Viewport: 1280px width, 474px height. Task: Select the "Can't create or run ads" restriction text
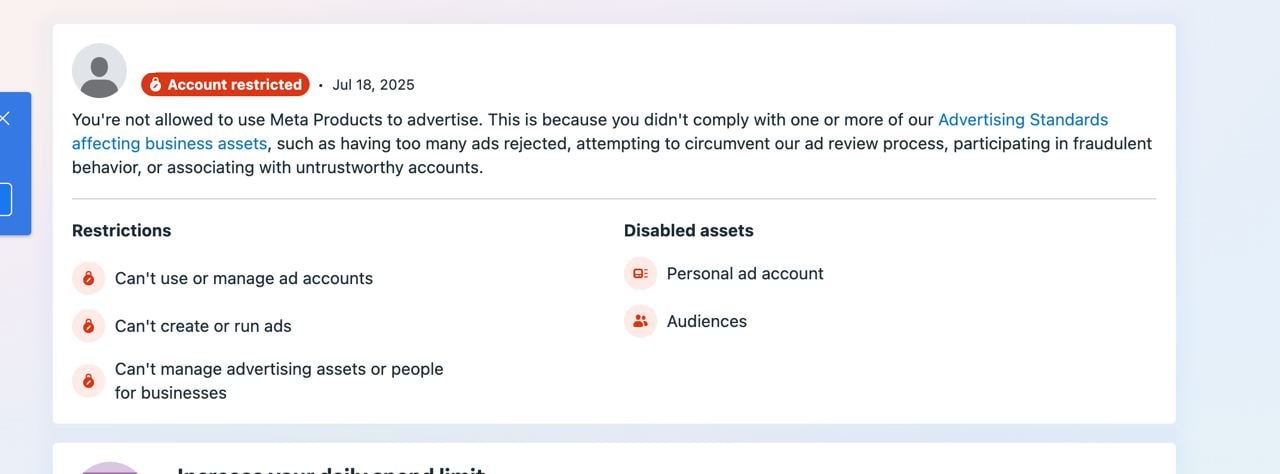pos(203,326)
